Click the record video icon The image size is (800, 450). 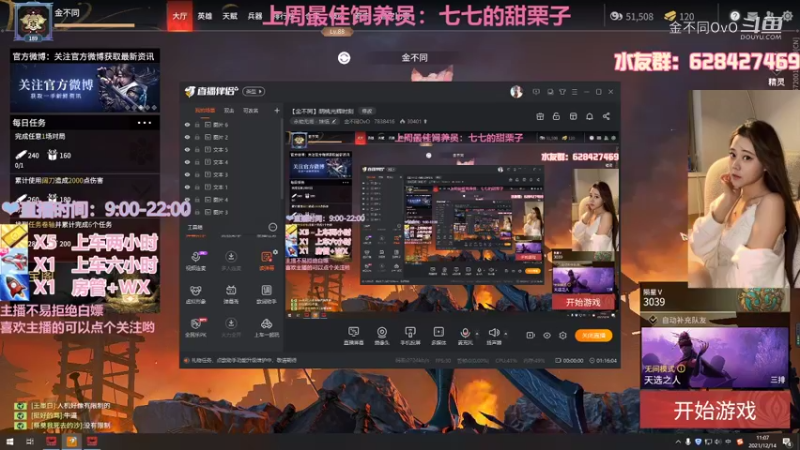click(531, 336)
